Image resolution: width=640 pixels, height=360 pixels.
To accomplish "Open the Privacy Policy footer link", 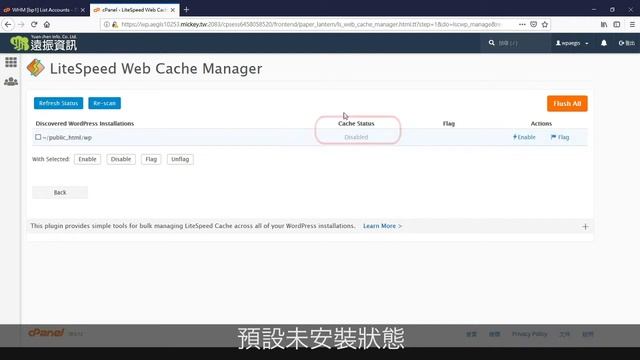I will [x=529, y=334].
